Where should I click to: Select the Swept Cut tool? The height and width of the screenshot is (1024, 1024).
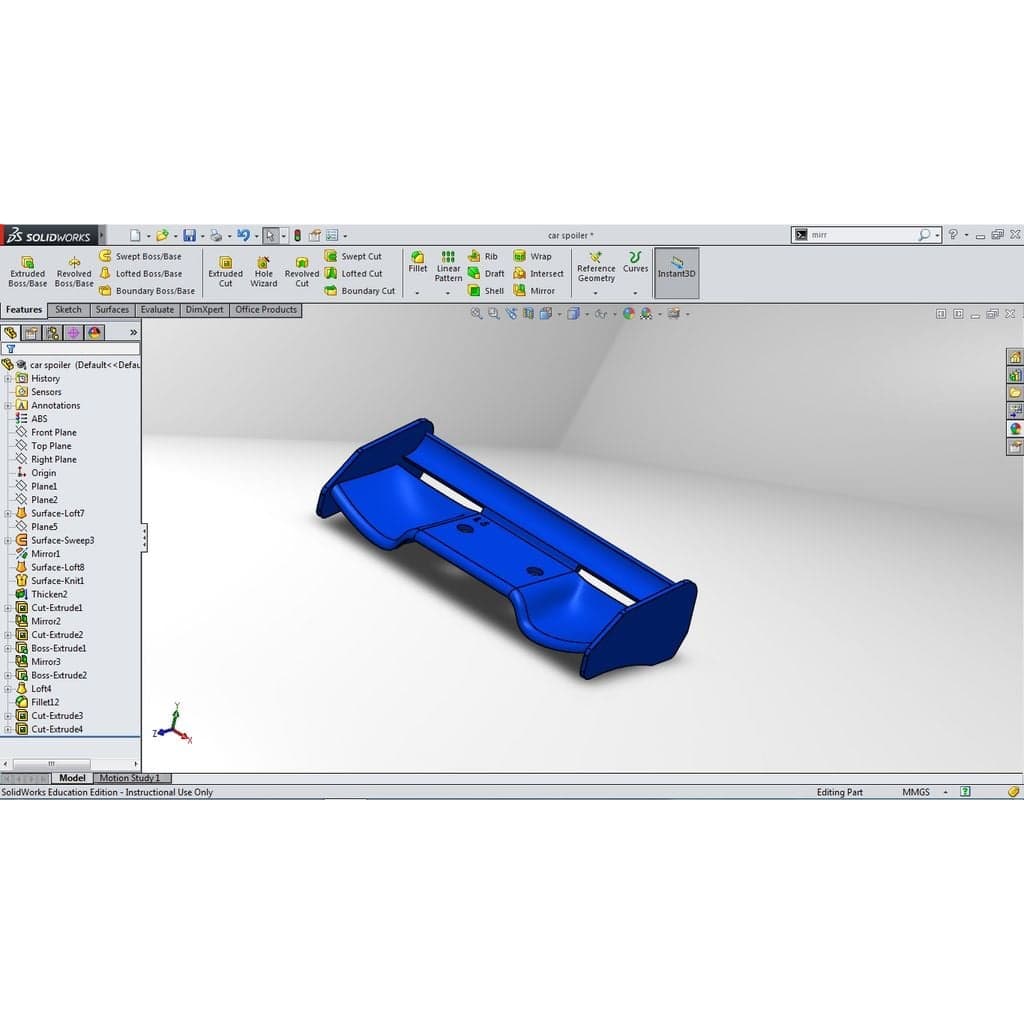point(353,256)
